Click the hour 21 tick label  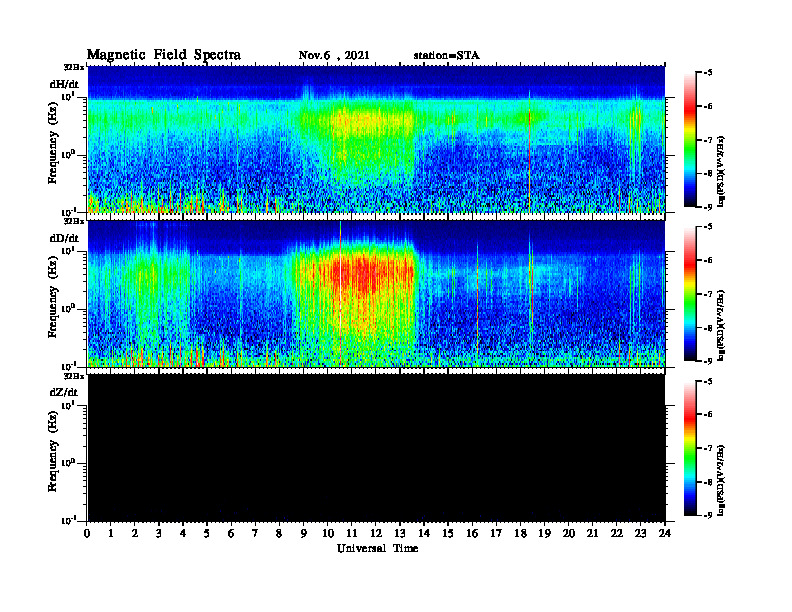coord(592,534)
